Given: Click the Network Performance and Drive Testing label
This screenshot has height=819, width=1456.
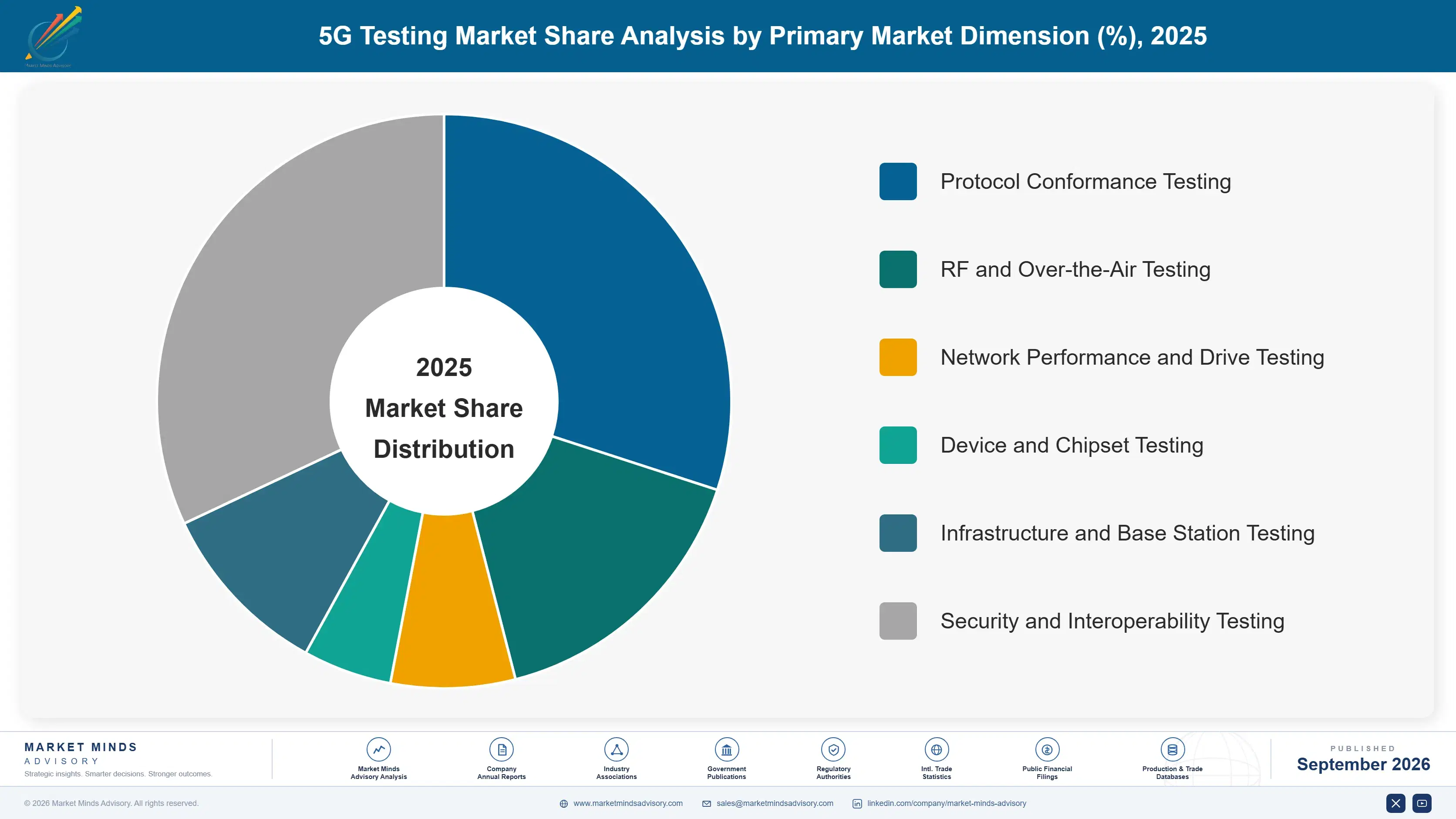Looking at the screenshot, I should coord(1132,357).
